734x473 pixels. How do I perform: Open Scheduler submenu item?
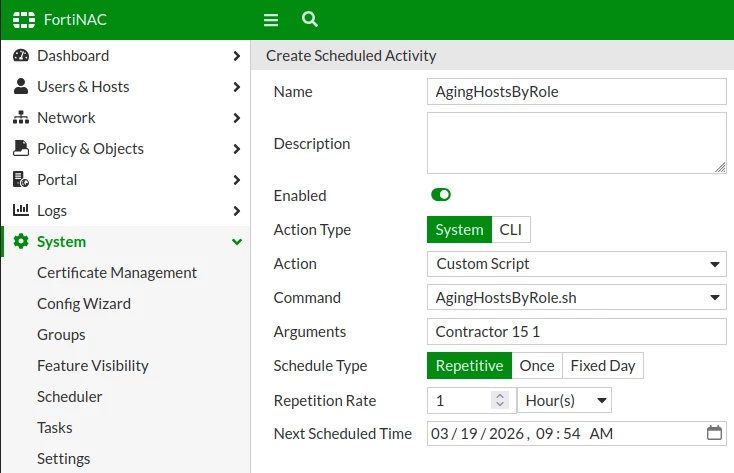[70, 396]
